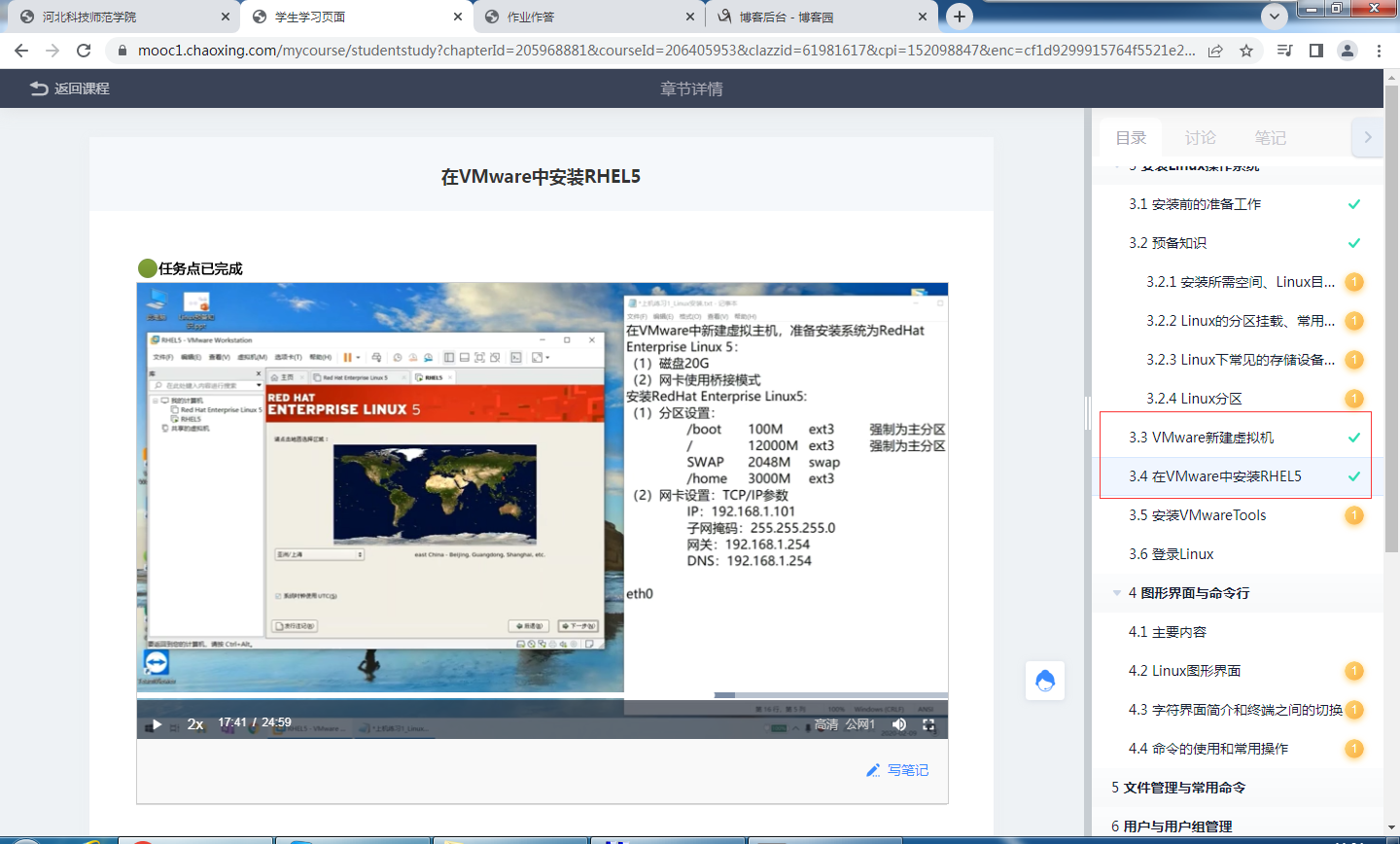Switch to 作业作答 browser tab
Viewport: 1400px width, 844px height.
point(588,17)
